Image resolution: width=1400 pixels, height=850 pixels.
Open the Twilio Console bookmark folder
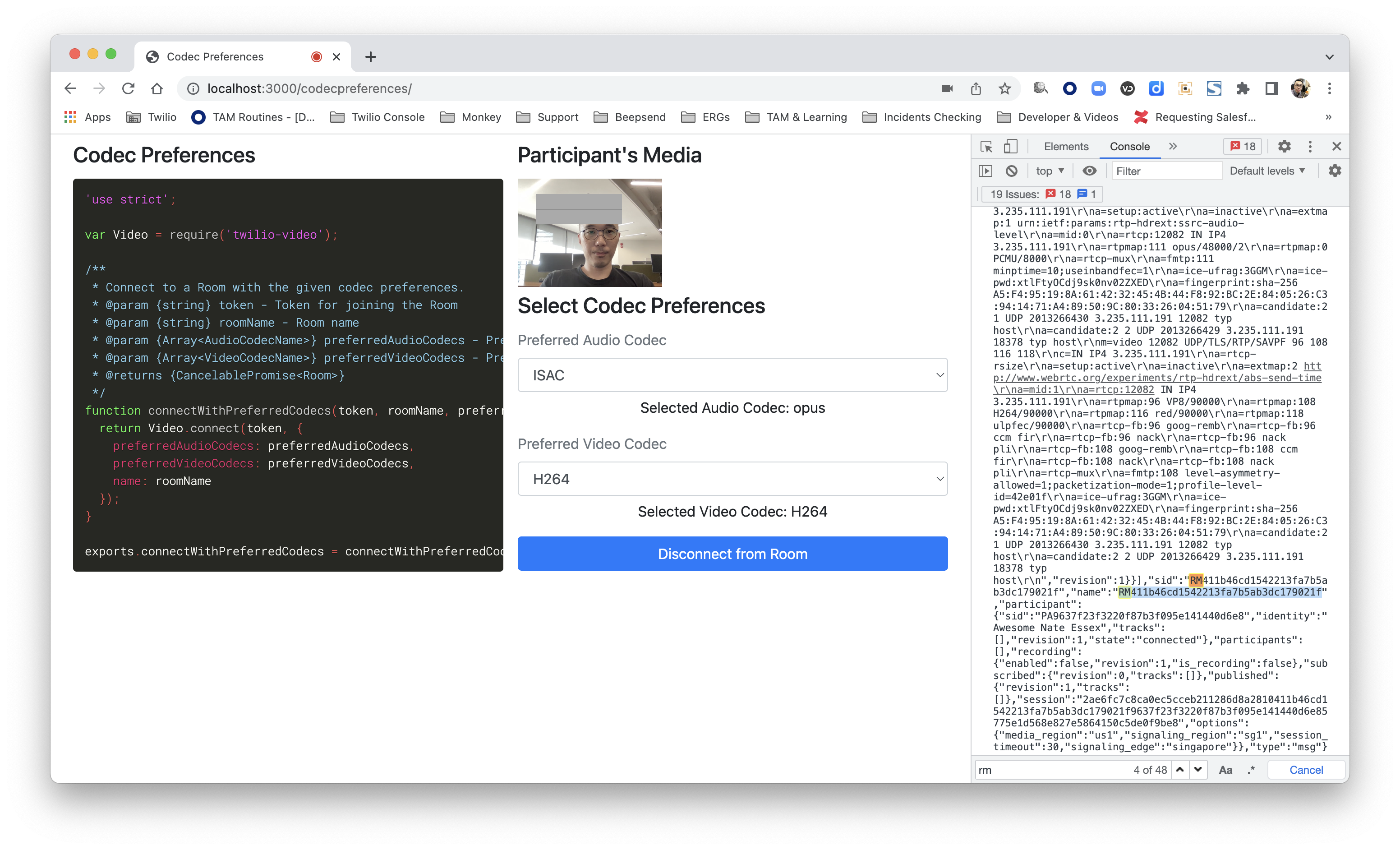click(x=378, y=117)
